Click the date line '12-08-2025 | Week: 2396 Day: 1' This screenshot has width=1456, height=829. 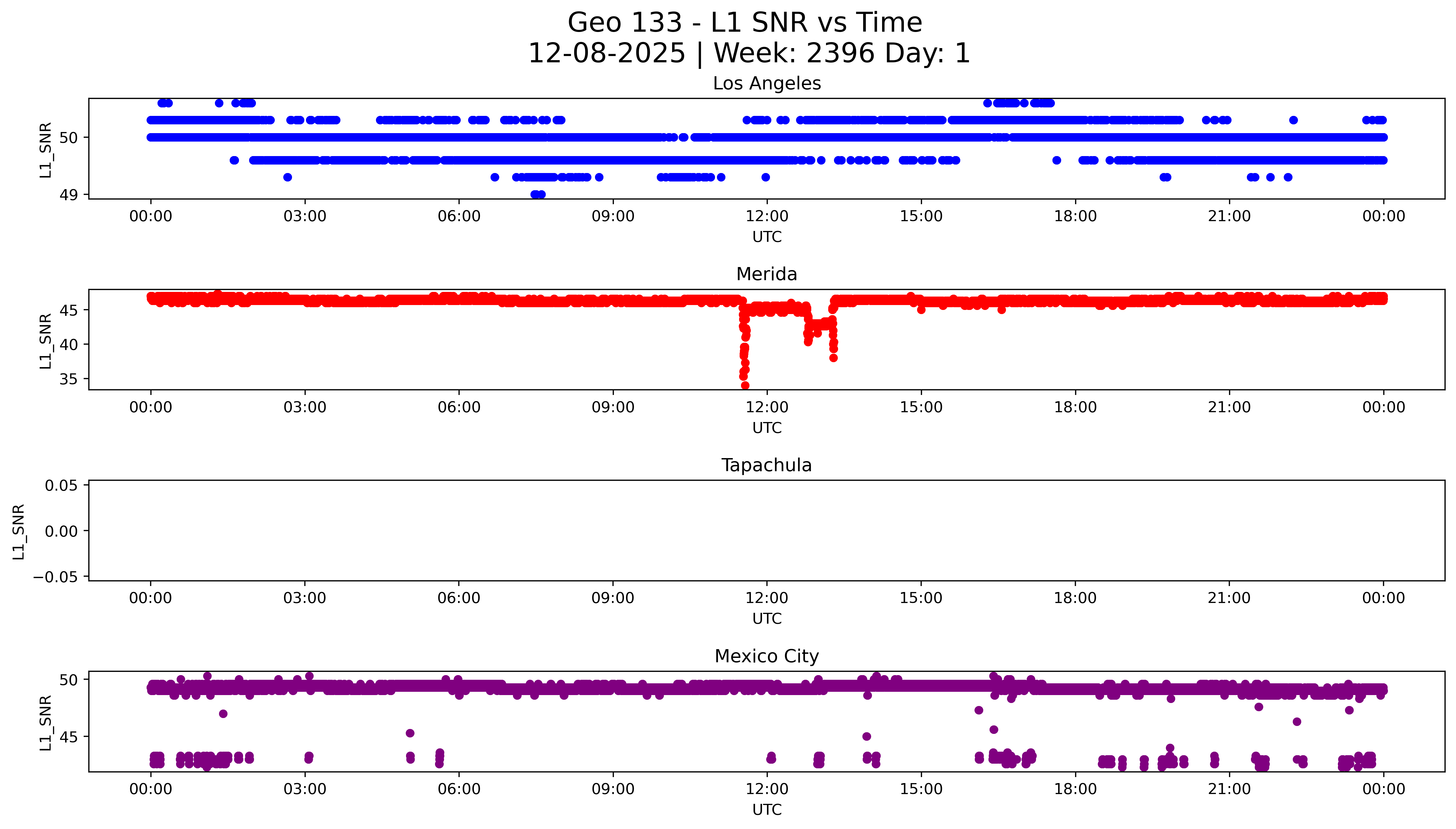(749, 53)
